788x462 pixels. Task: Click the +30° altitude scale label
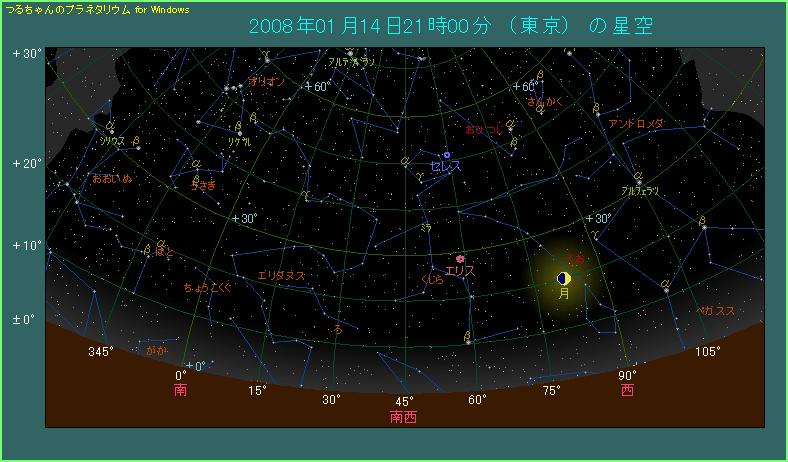[x=26, y=54]
